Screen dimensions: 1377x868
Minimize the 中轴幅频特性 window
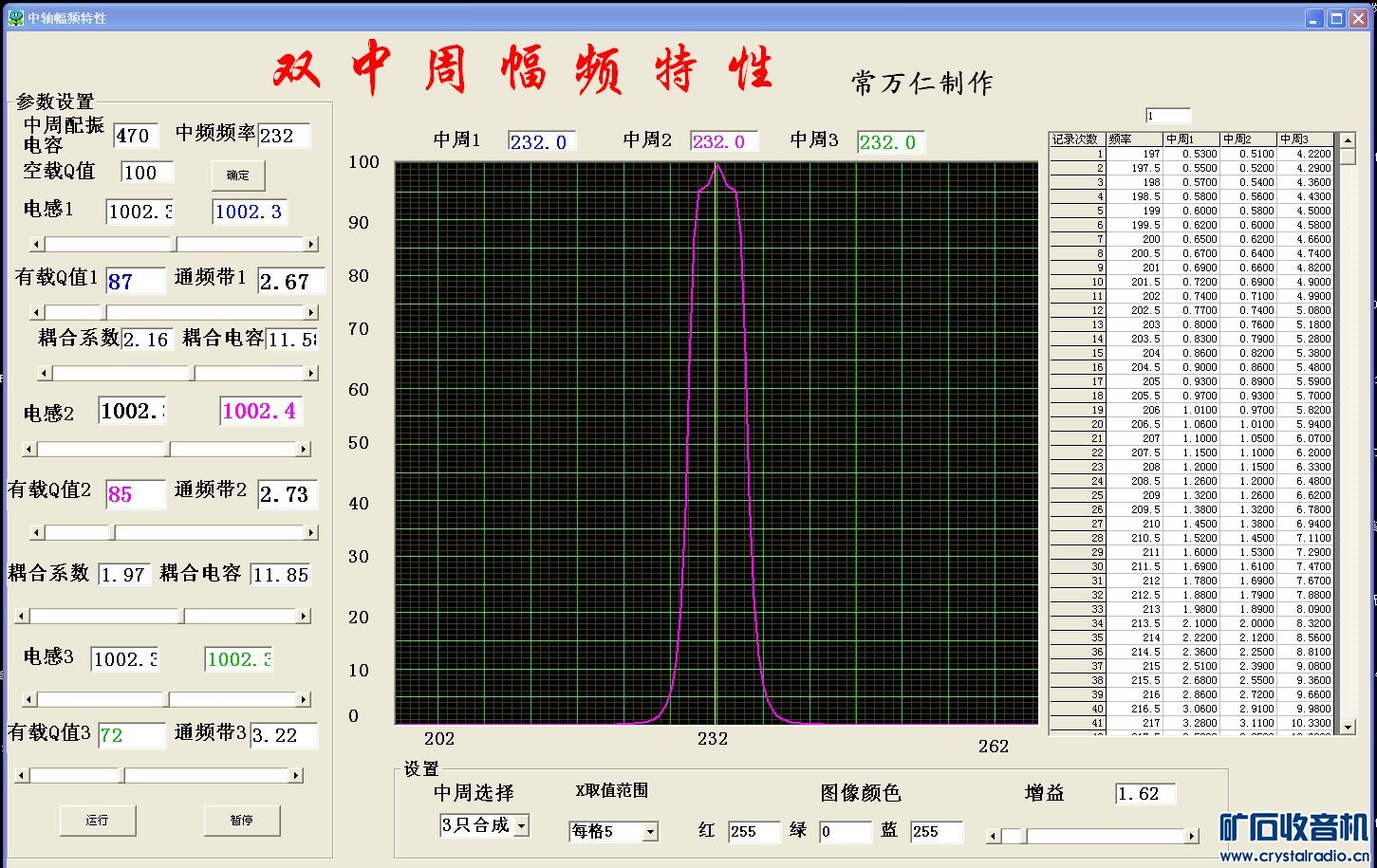click(1314, 18)
